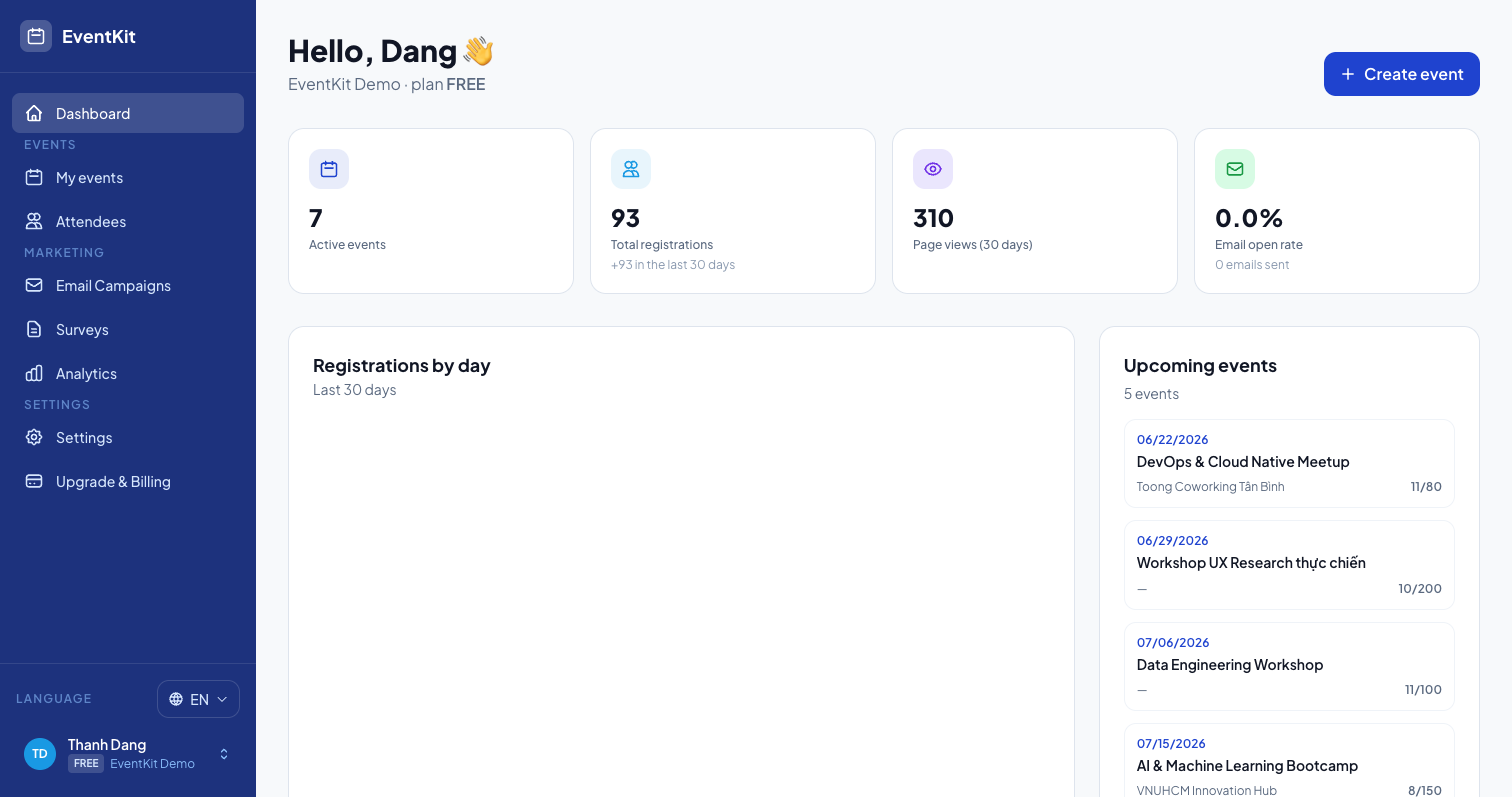Screen dimensions: 1512x797
Task: Open the Attendees section
Action: (128, 221)
